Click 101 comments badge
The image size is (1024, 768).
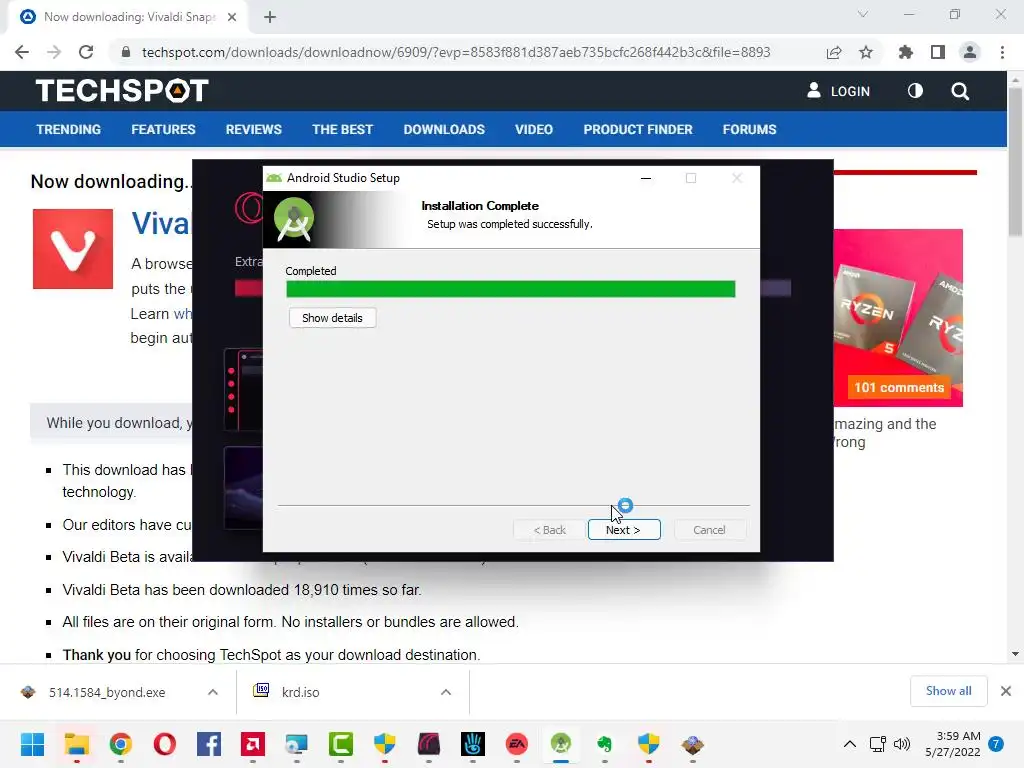pyautogui.click(x=899, y=387)
